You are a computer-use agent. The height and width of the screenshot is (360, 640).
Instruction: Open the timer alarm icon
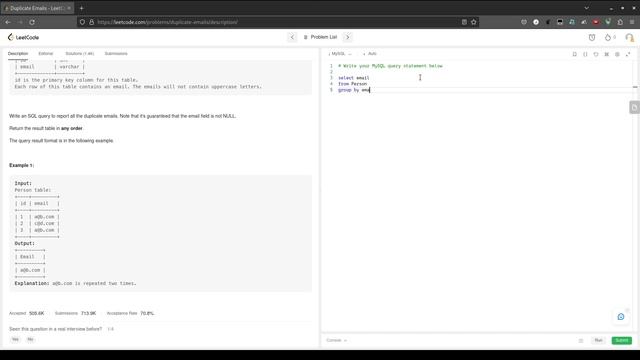click(592, 37)
